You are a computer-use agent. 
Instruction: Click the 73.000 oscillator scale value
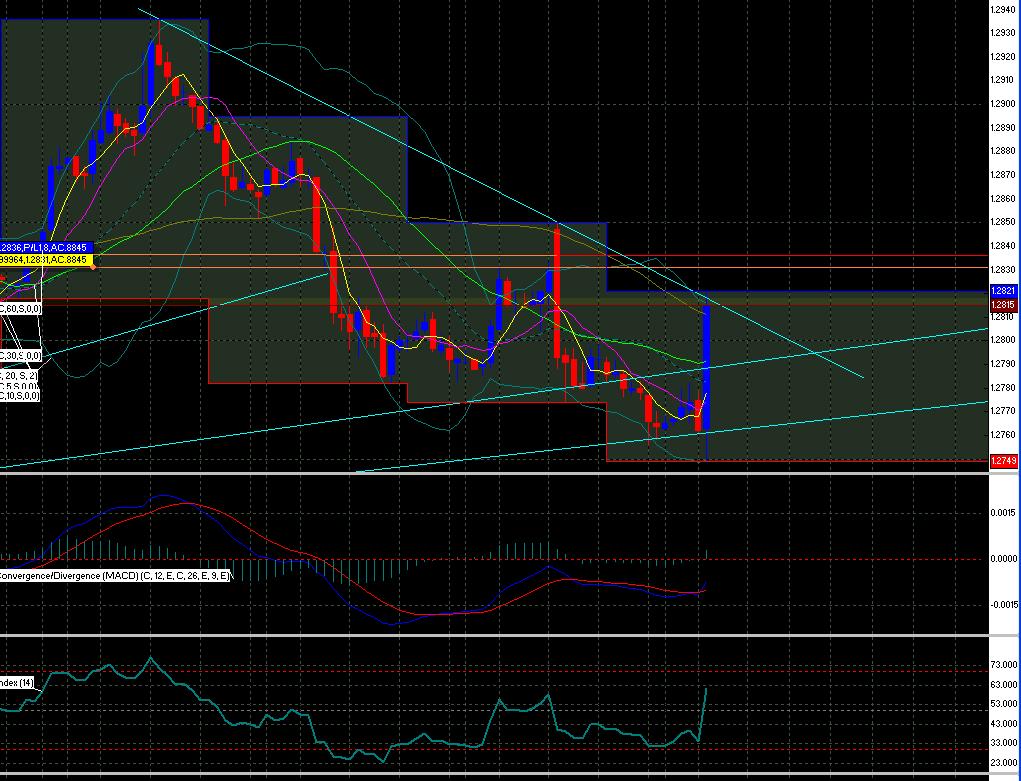coord(1003,664)
